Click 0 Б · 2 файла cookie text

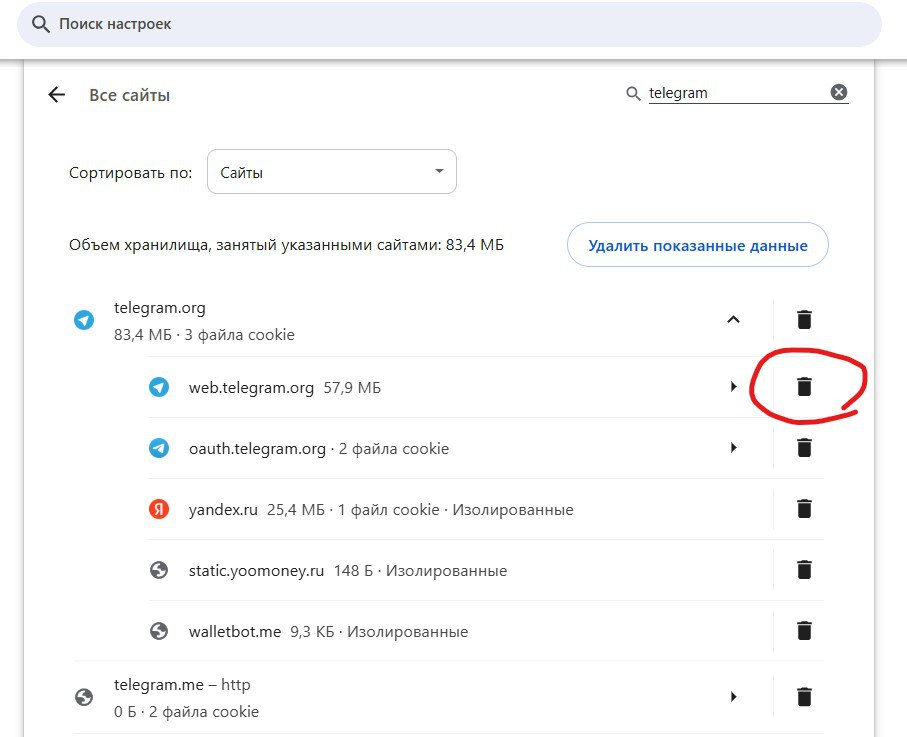click(x=186, y=712)
